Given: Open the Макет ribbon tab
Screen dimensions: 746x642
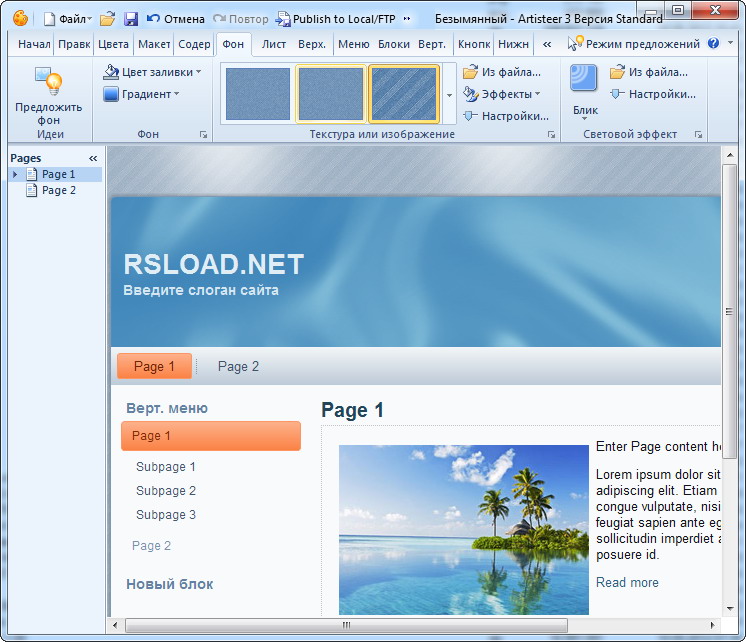Looking at the screenshot, I should (x=154, y=44).
